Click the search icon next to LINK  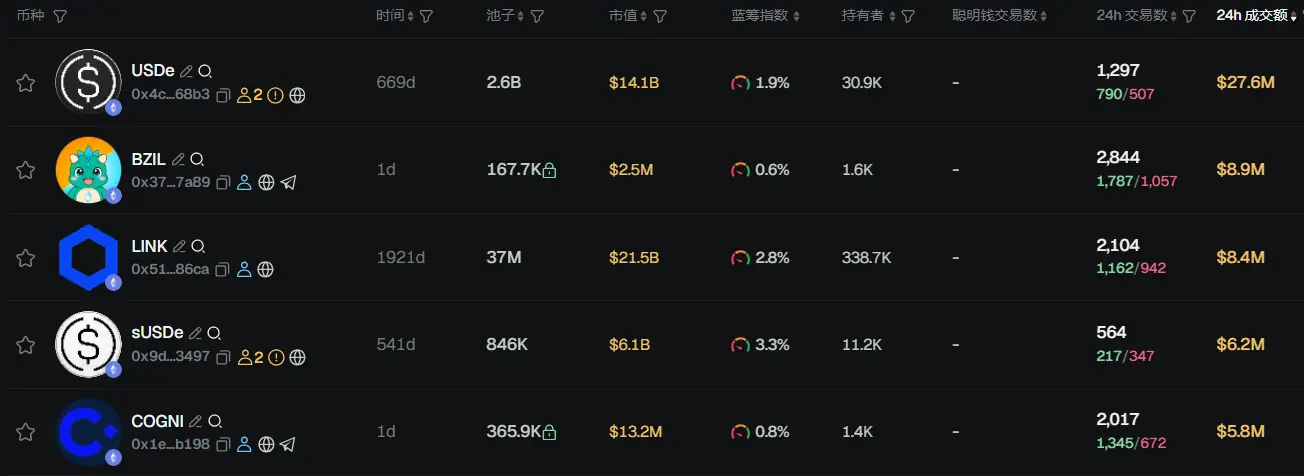point(198,246)
